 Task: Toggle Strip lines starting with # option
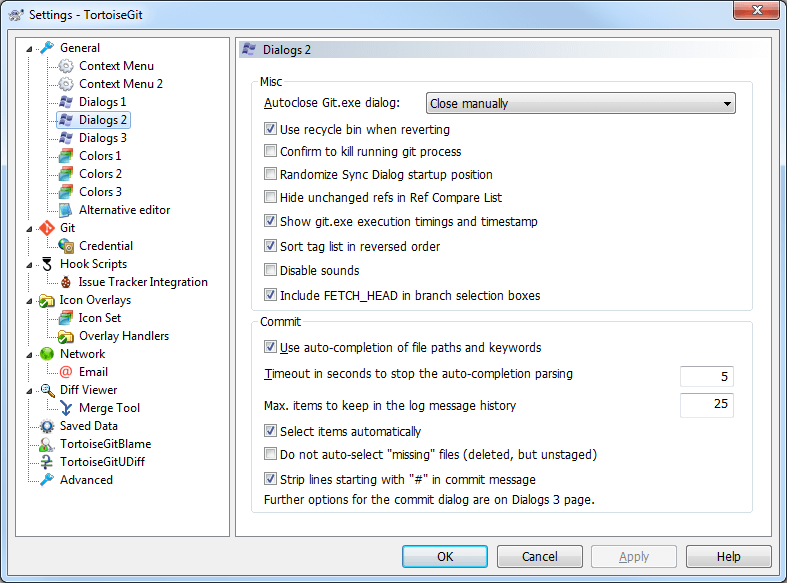pyautogui.click(x=271, y=479)
